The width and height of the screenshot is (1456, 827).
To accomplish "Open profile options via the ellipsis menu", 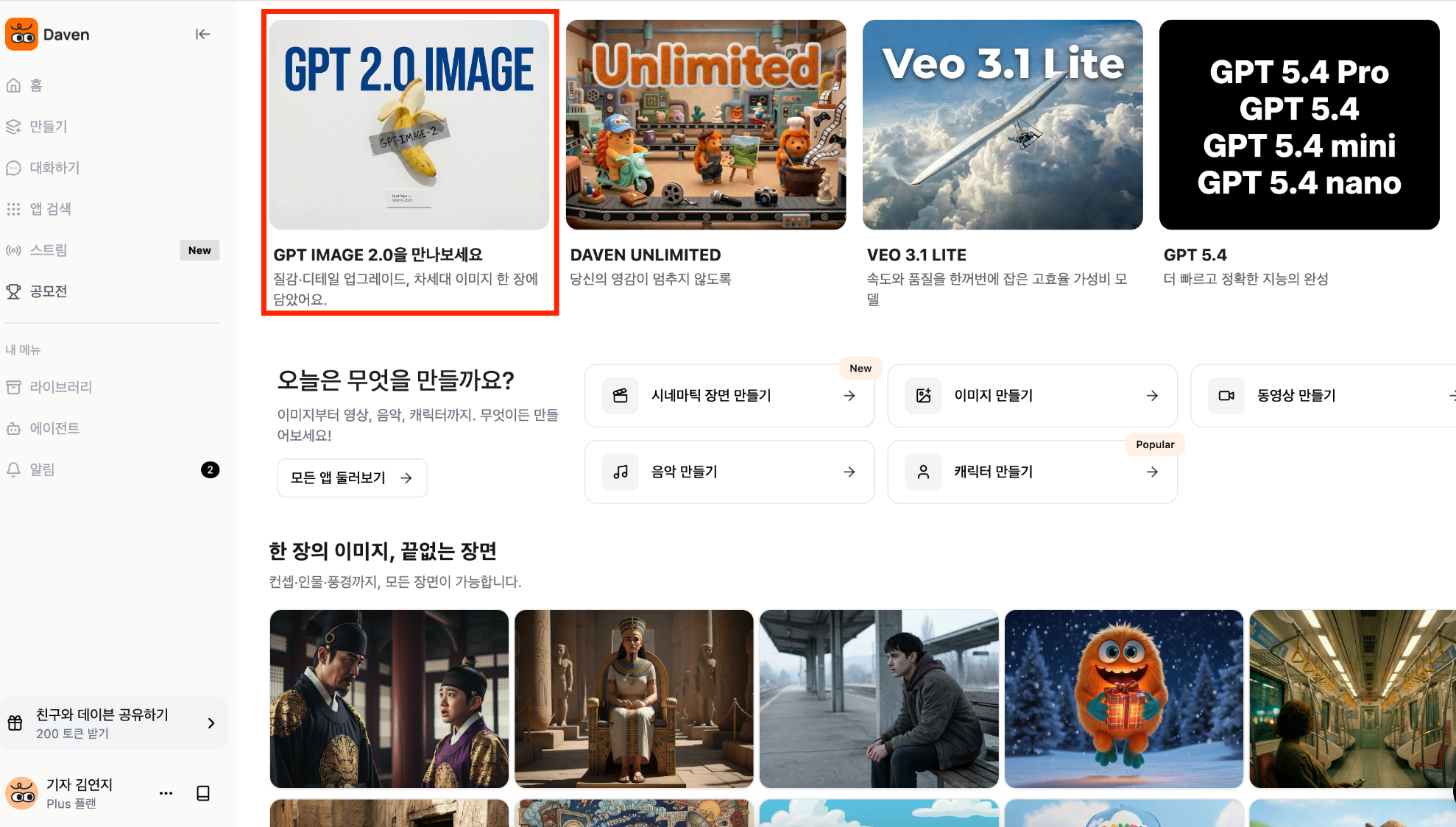I will (166, 792).
